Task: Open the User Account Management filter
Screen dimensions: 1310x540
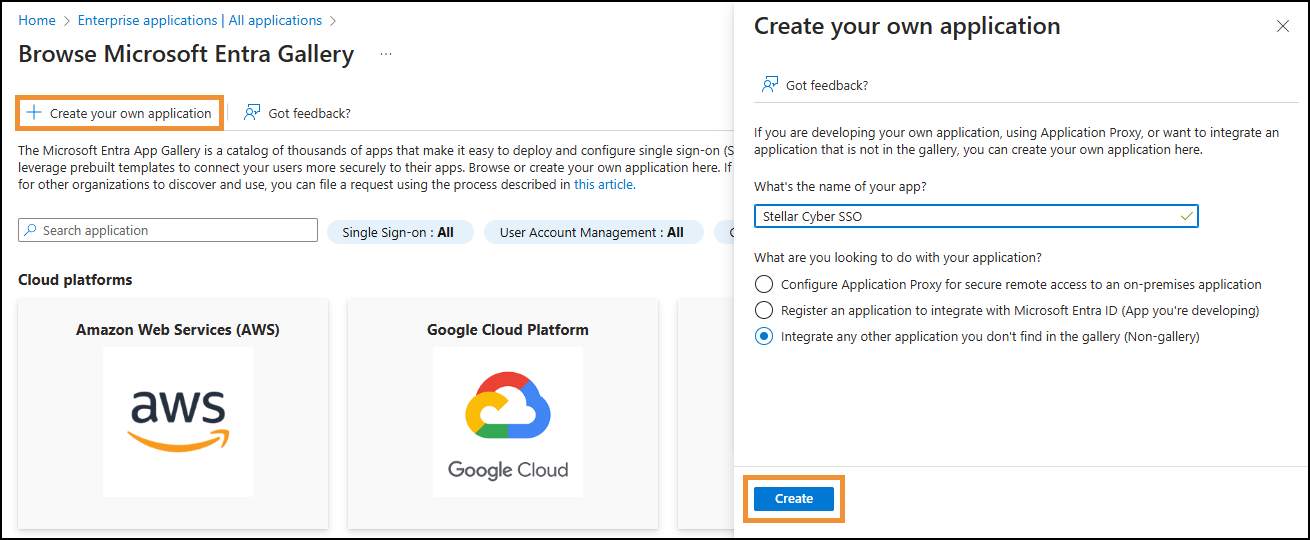Action: click(592, 232)
